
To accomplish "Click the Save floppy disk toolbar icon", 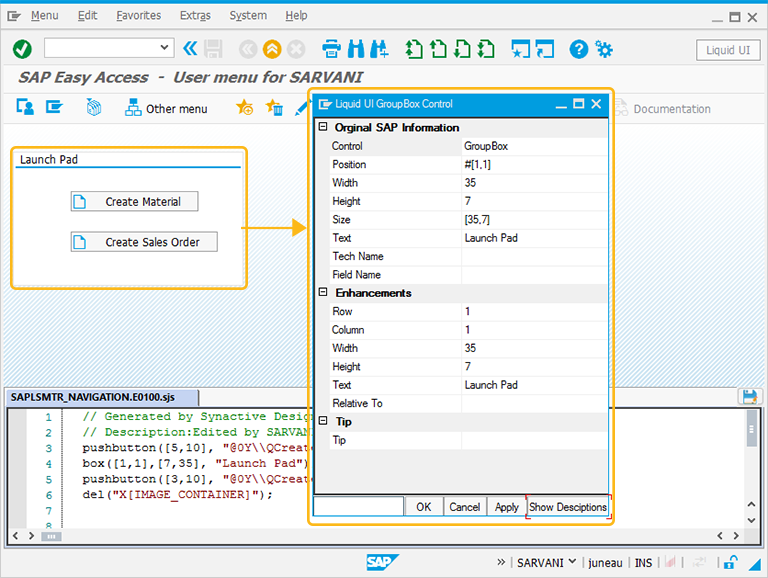I will tap(213, 49).
